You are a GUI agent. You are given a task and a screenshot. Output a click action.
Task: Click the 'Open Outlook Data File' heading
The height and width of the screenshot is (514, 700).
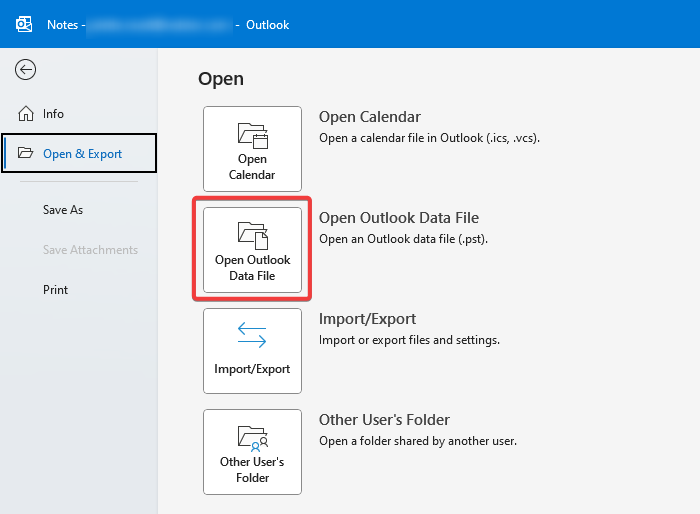pos(399,218)
